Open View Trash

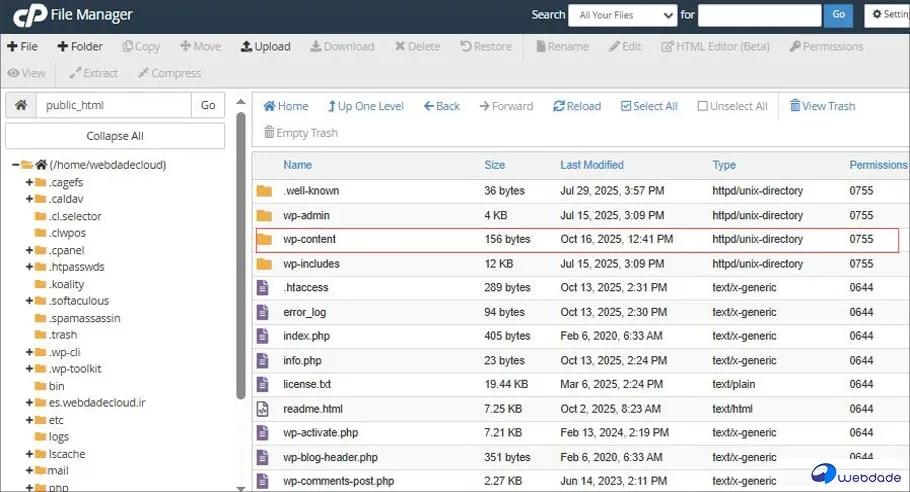(822, 106)
